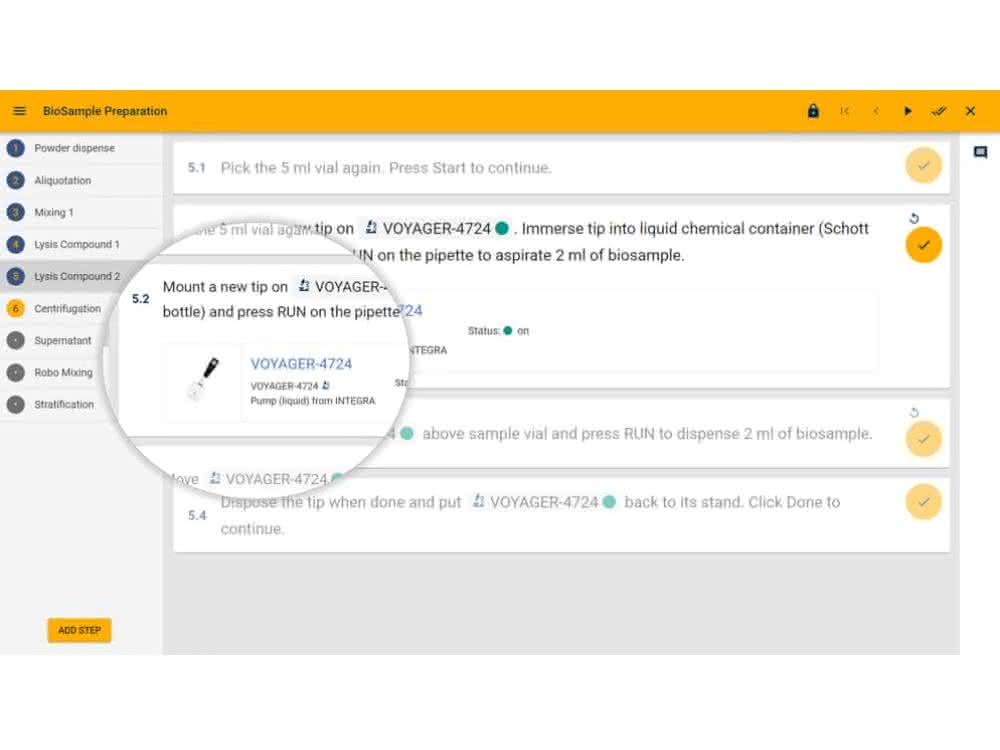The image size is (1000, 750).
Task: Select the Supernatant step
Action: click(54, 341)
